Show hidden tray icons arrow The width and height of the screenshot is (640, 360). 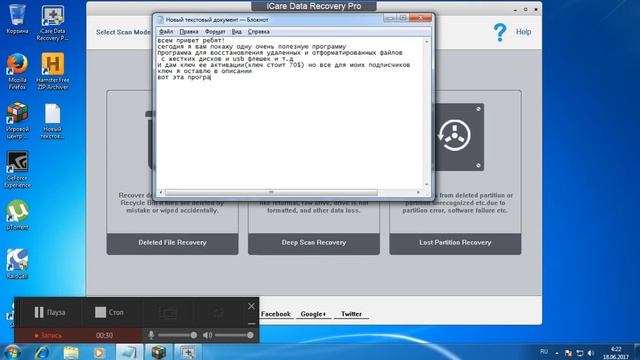point(557,353)
